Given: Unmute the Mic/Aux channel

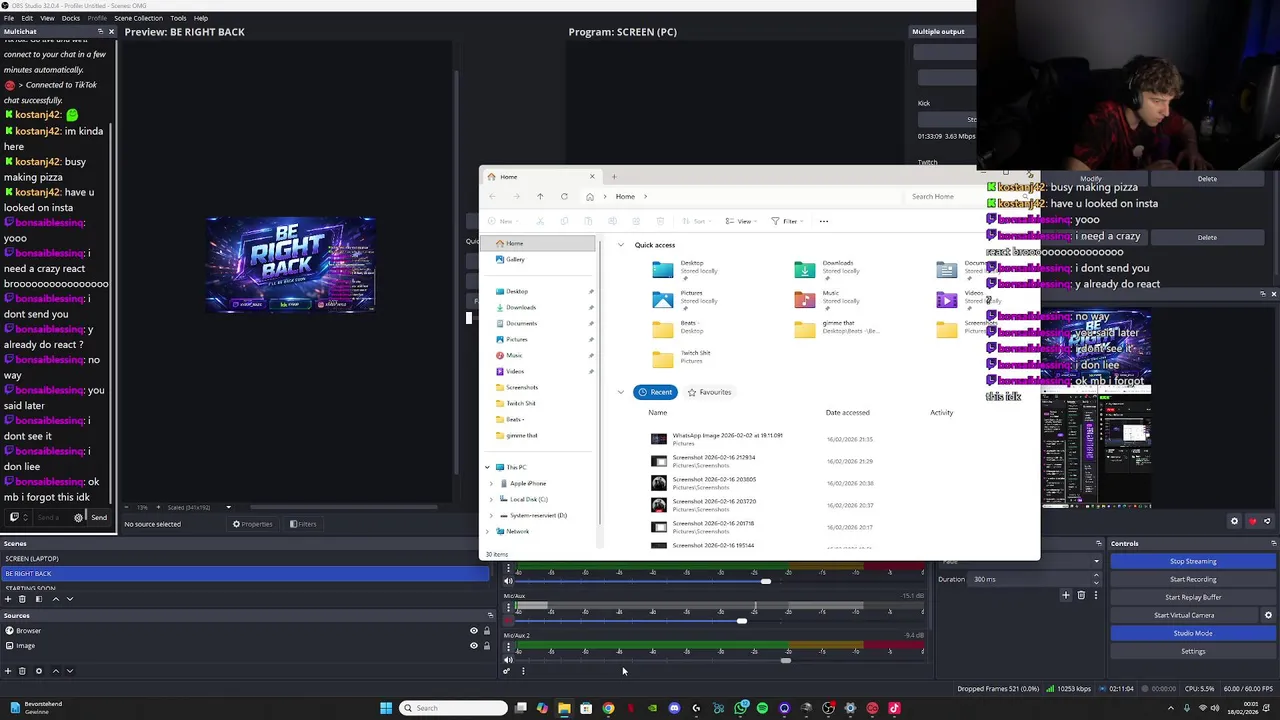Looking at the screenshot, I should [508, 620].
